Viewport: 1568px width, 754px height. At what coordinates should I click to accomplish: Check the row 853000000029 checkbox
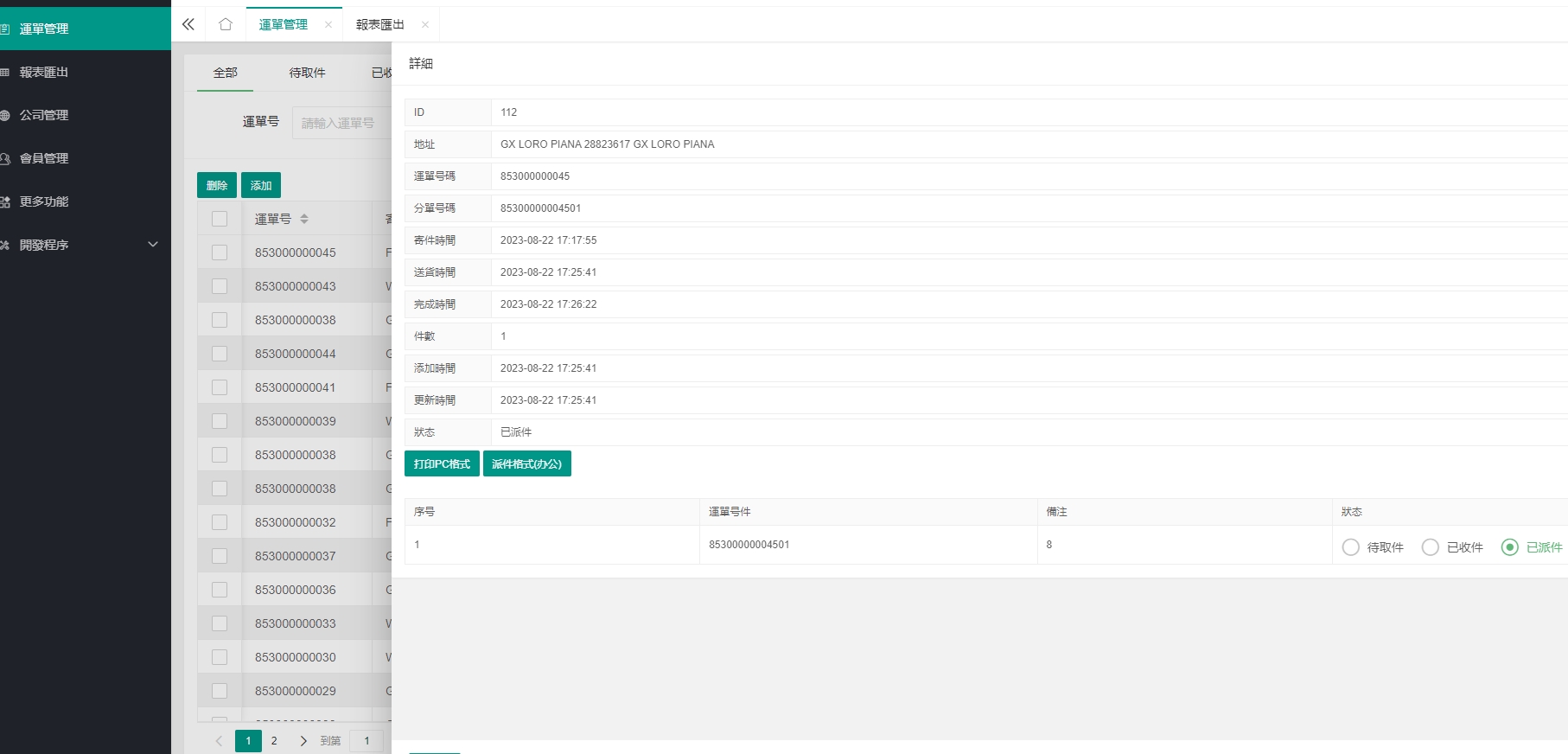tap(220, 691)
